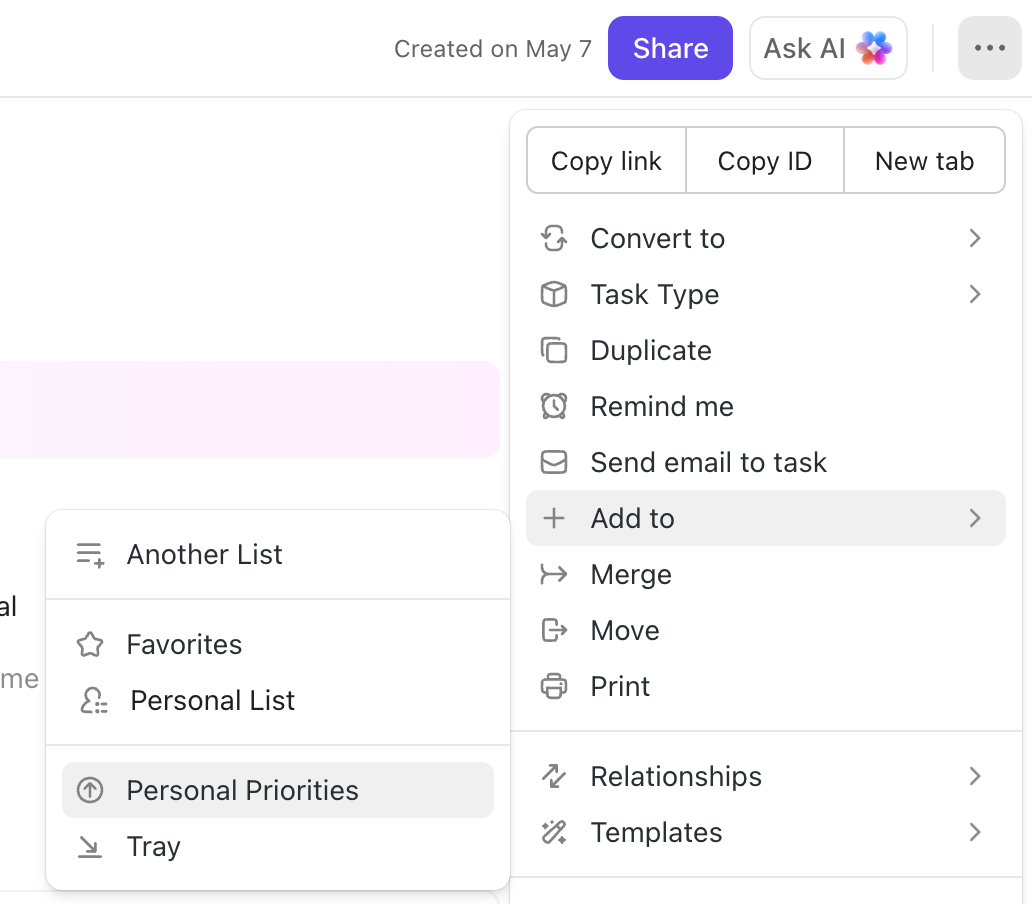The width and height of the screenshot is (1032, 904).
Task: Click the Print printer icon
Action: click(554, 686)
